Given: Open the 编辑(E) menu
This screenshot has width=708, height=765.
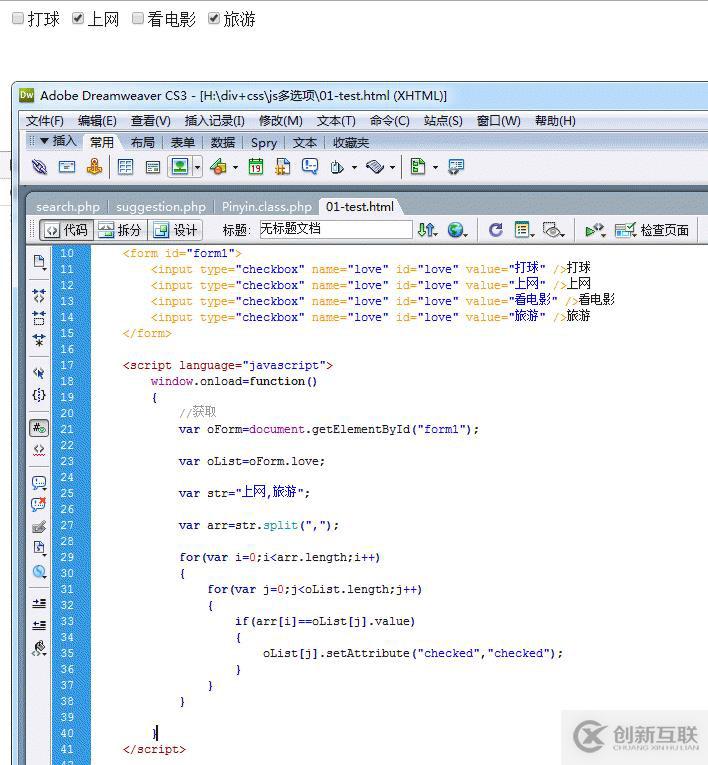Looking at the screenshot, I should (x=97, y=121).
